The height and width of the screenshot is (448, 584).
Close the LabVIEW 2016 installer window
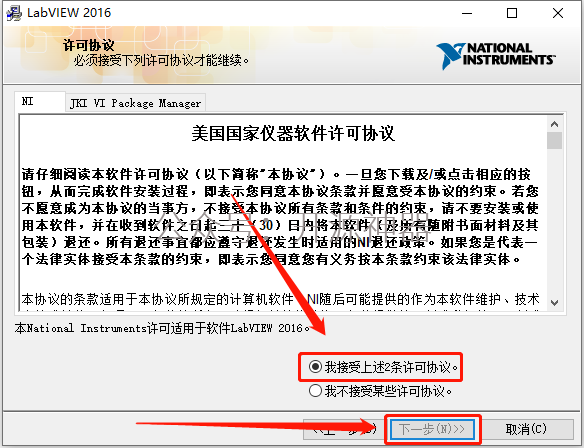558,13
